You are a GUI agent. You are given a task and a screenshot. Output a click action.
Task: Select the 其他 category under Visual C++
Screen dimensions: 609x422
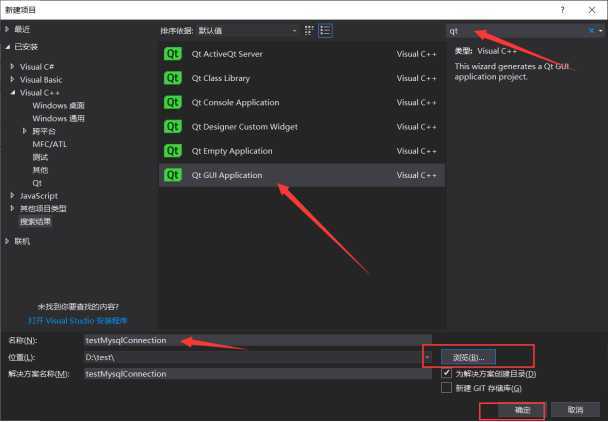40,170
